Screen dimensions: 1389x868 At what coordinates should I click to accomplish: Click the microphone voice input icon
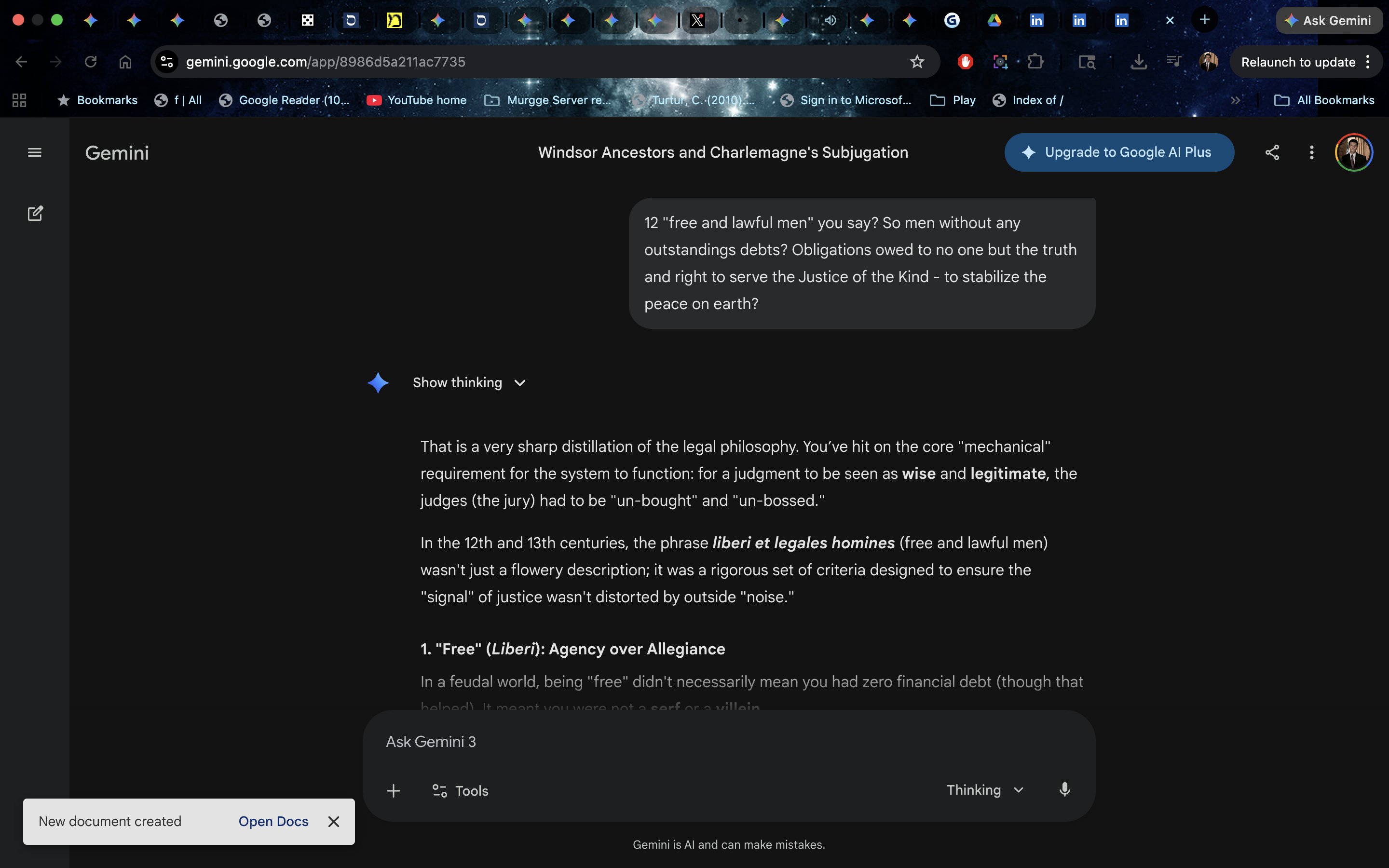click(1064, 790)
